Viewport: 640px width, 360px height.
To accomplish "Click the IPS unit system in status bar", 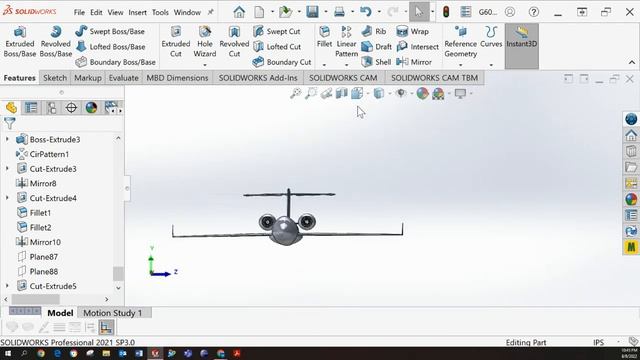I will (598, 342).
